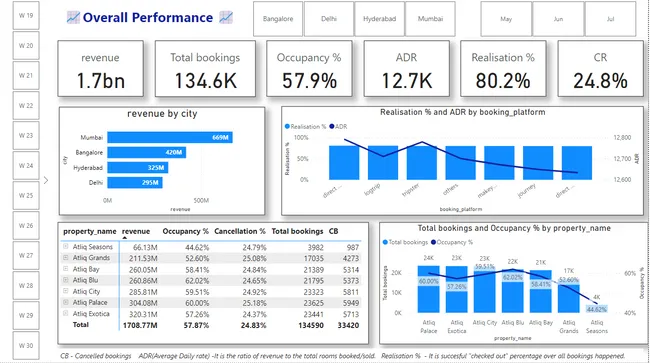
Task: Click the Total bookings 134.6K card
Action: (205, 69)
